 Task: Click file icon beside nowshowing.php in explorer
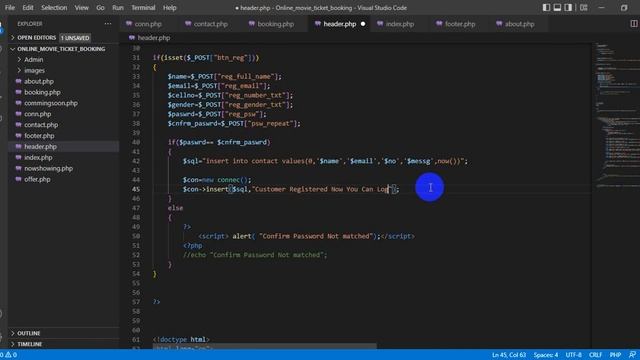coord(18,168)
